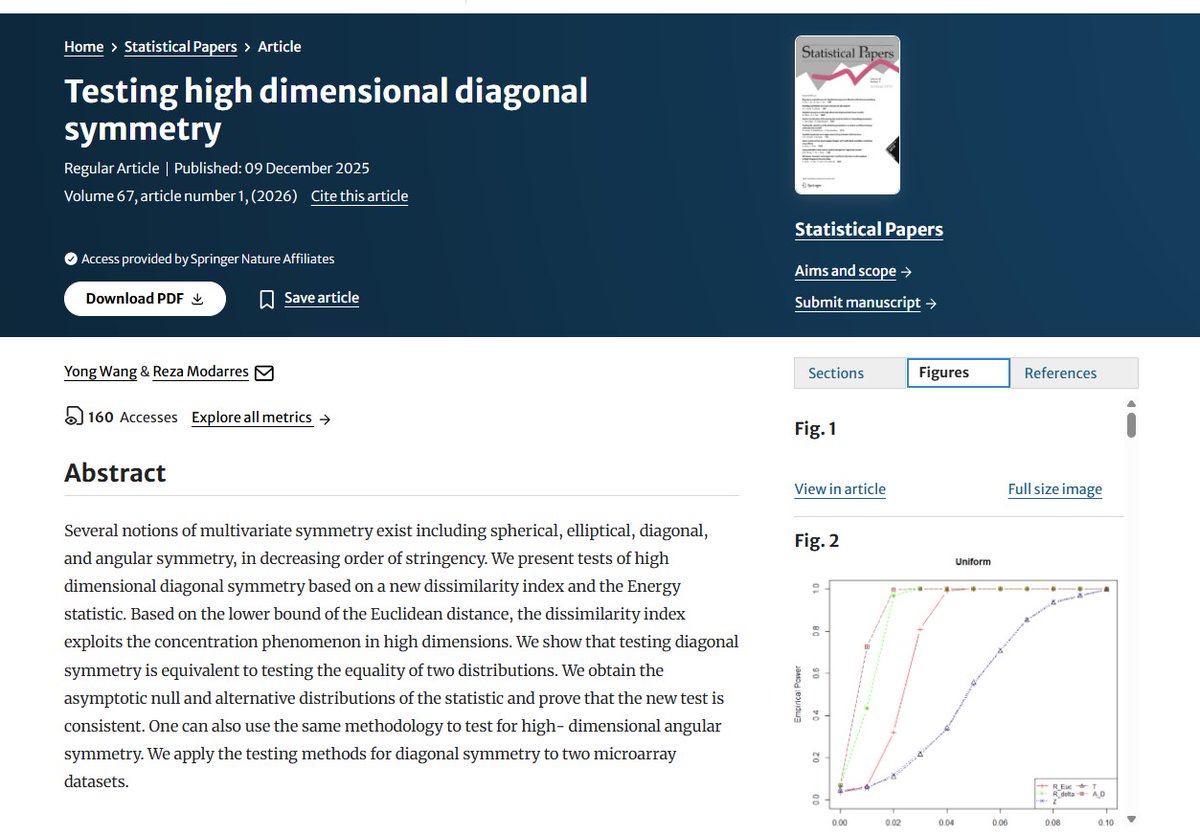Click the Fig. 1 heading
The image size is (1200, 836).
coord(815,429)
